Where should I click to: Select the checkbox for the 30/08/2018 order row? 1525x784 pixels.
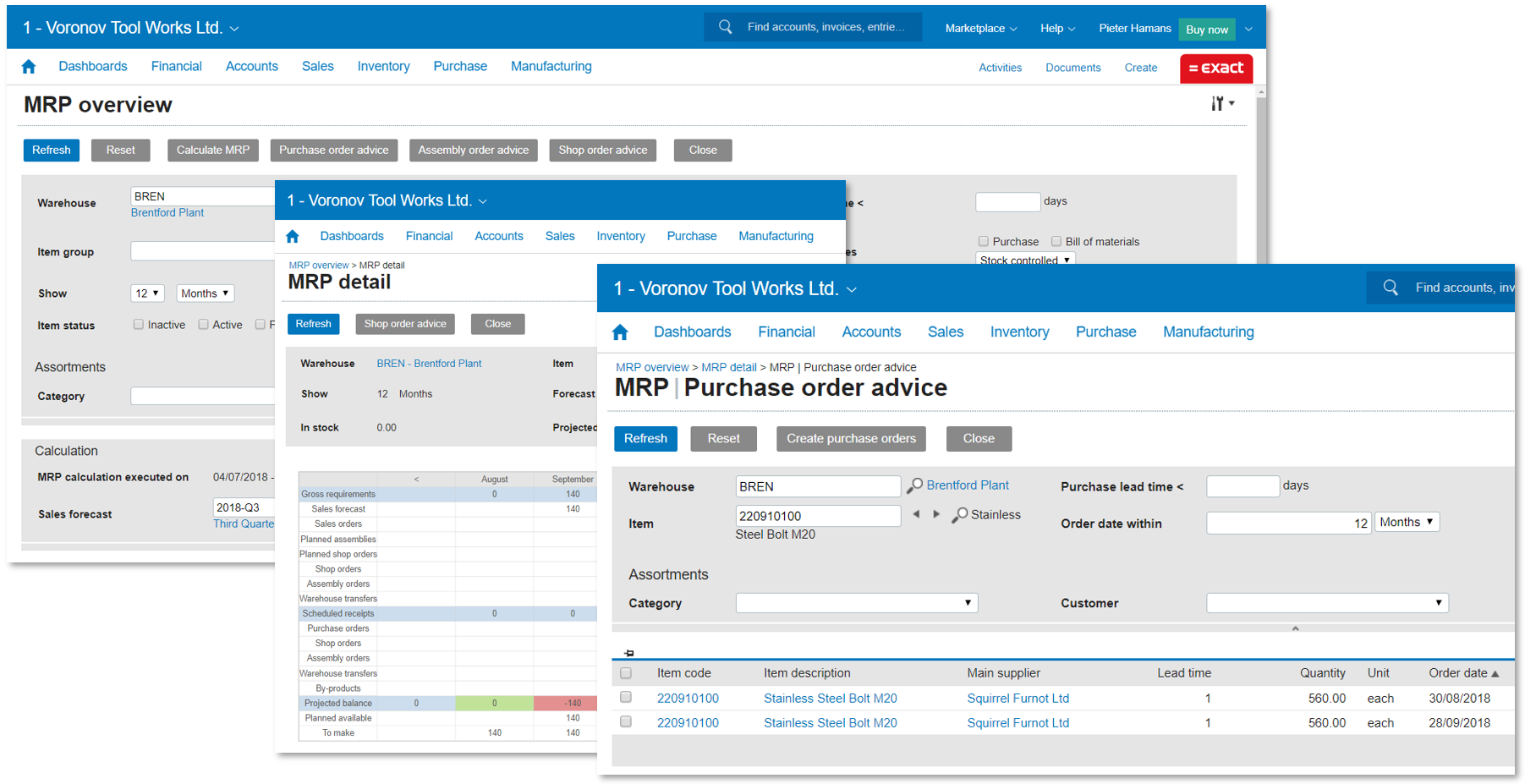626,698
